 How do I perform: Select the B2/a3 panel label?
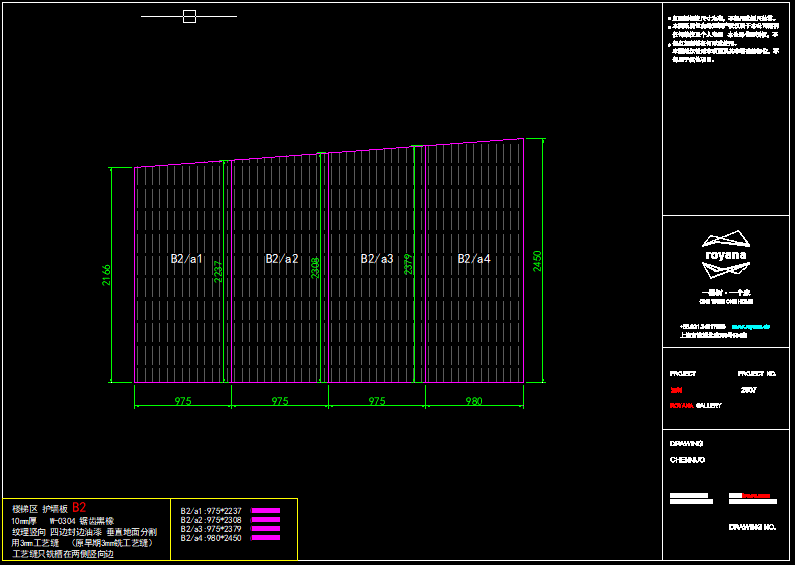[x=377, y=259]
